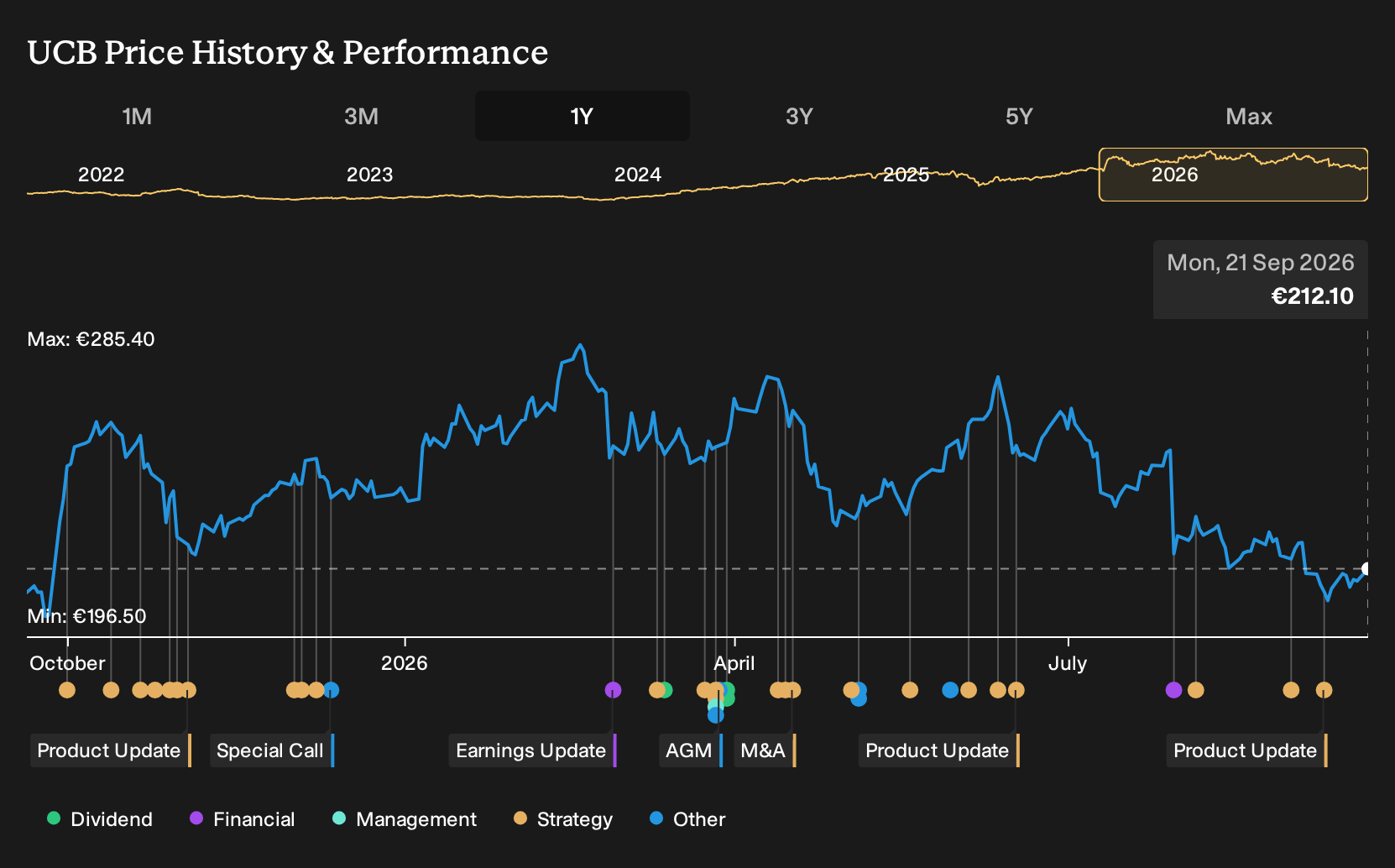Click the 2025 label in overview chart
This screenshot has width=1395, height=868.
coord(906,175)
